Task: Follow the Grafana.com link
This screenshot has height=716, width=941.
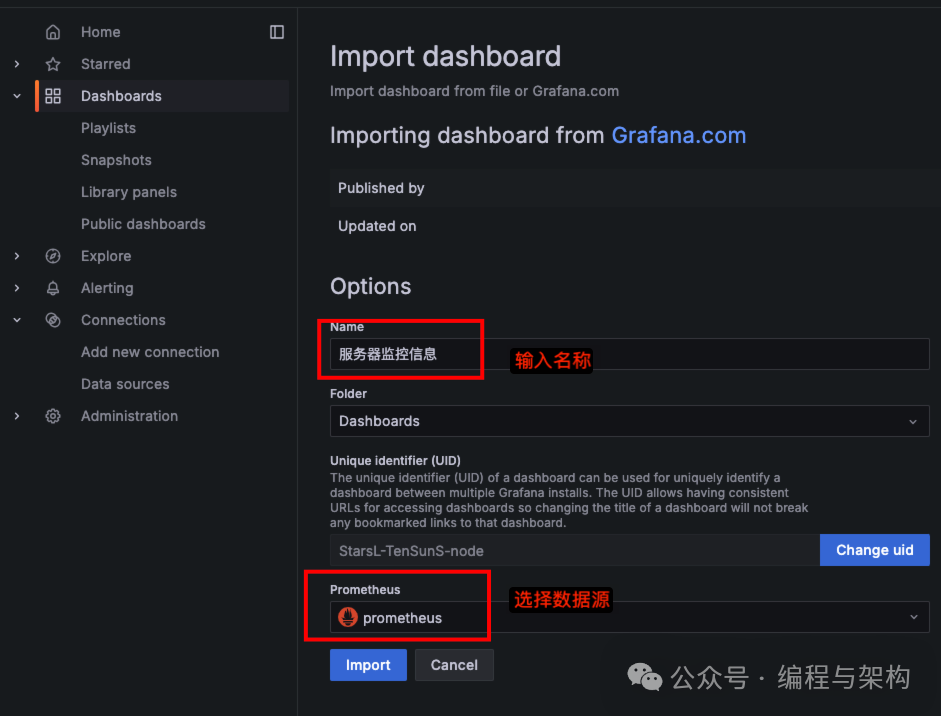Action: (679, 135)
